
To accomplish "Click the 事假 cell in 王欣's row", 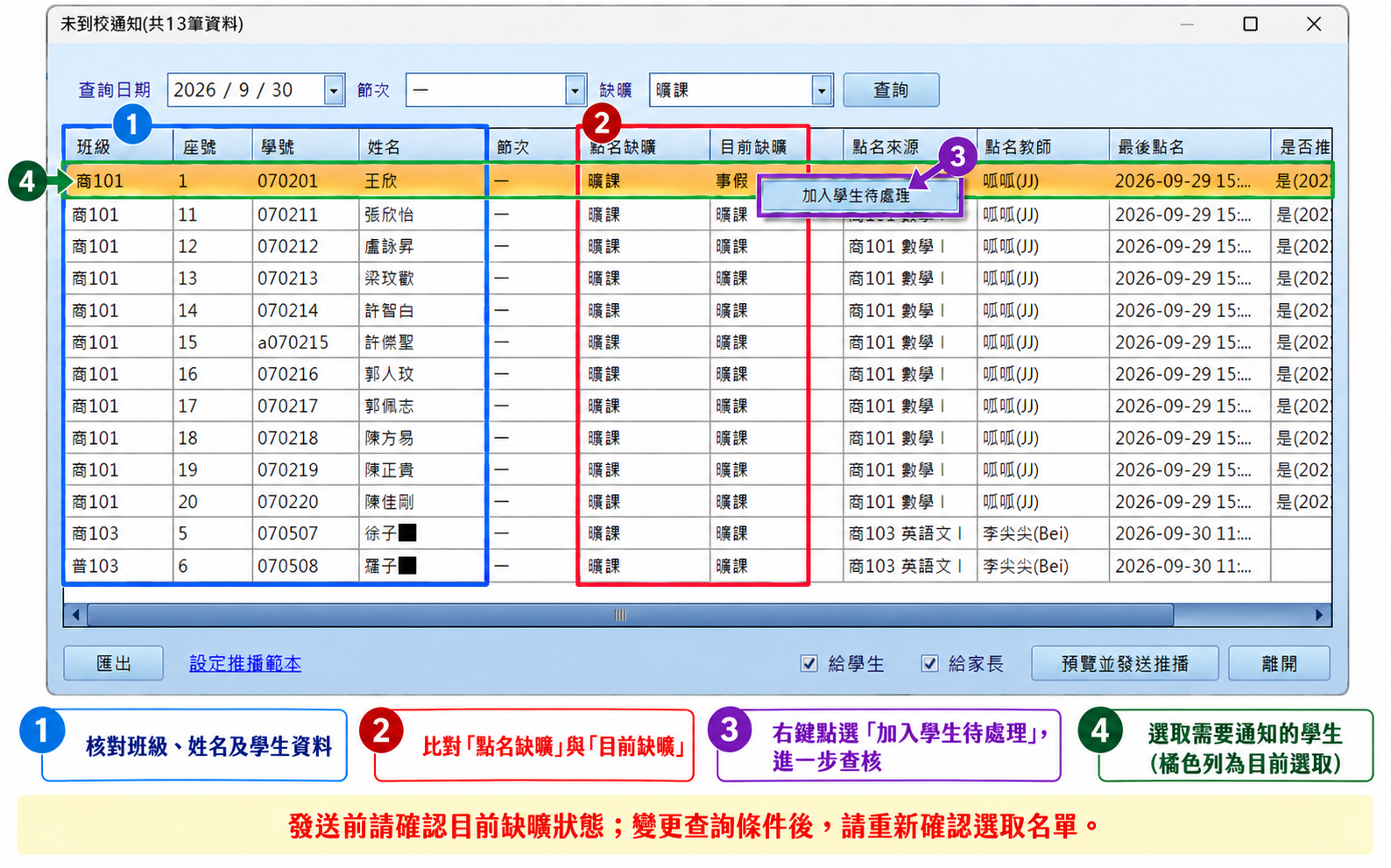I will 732,181.
